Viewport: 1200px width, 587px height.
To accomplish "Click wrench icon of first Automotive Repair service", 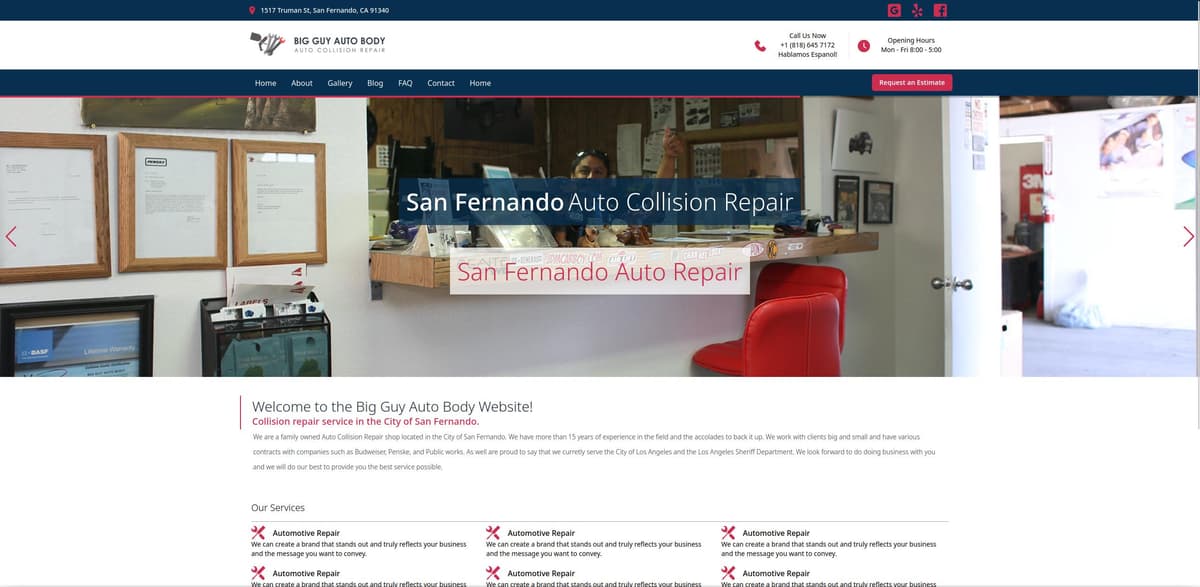I will tap(258, 533).
